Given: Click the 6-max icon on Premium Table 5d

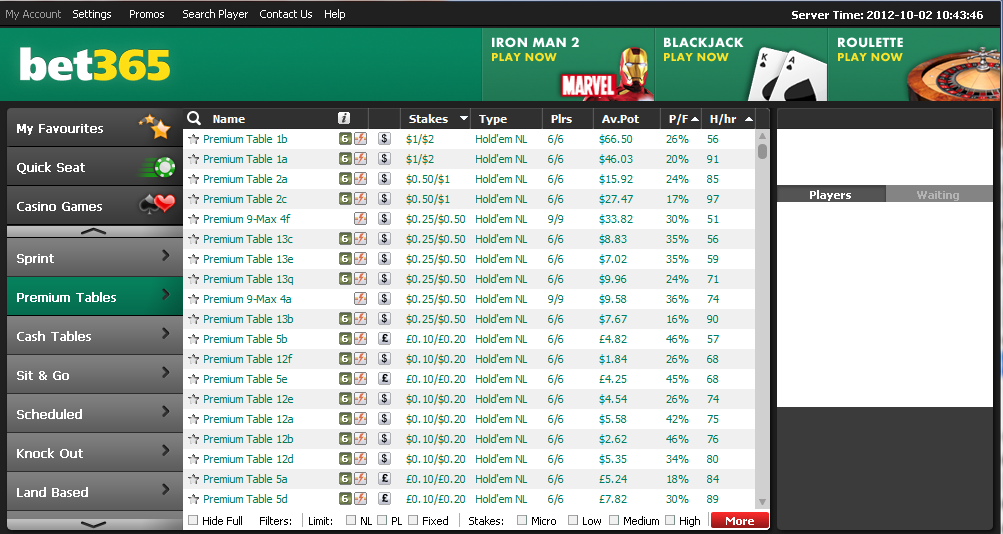Looking at the screenshot, I should point(345,499).
